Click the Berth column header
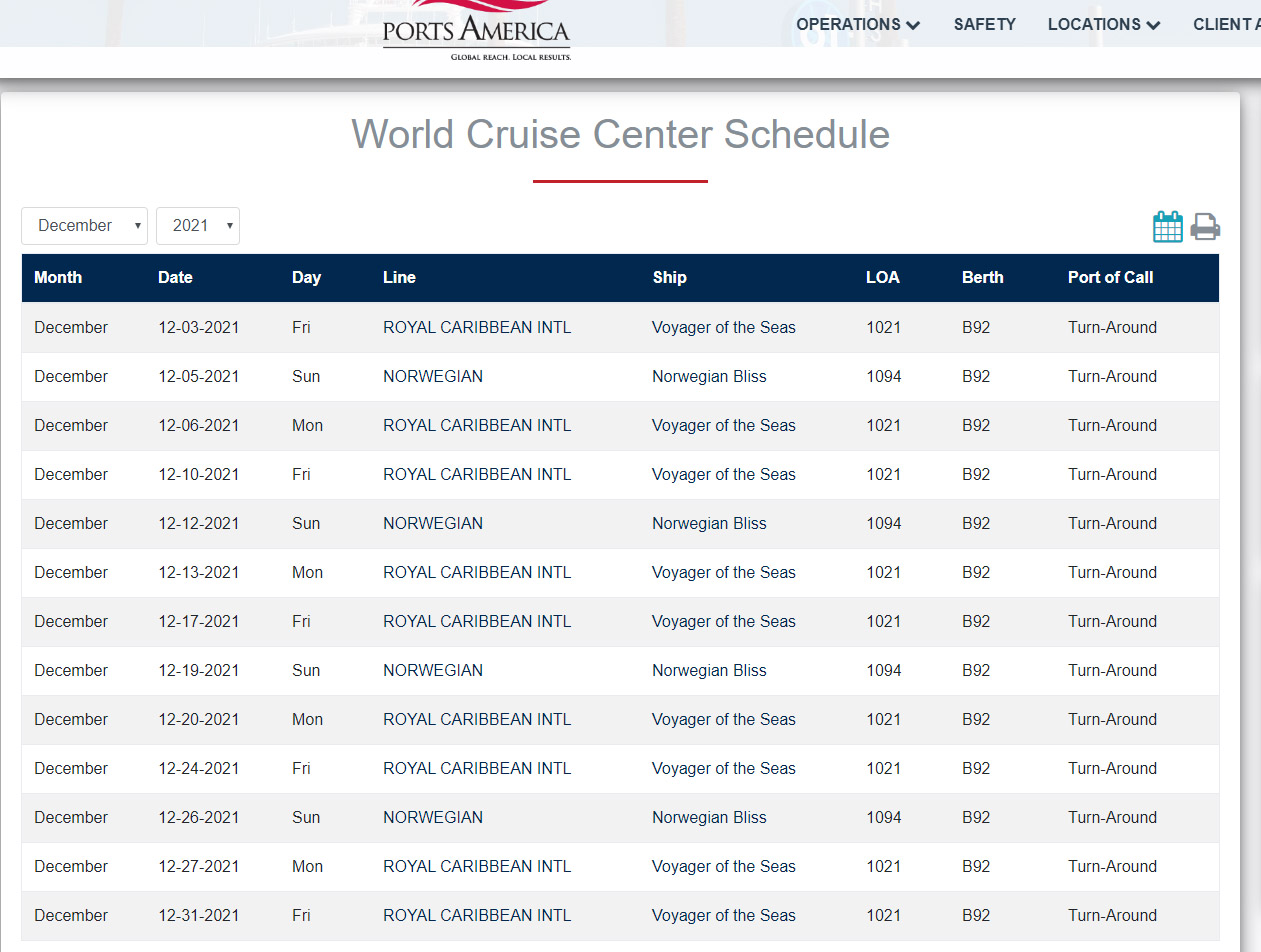This screenshot has width=1261, height=952. pos(982,278)
